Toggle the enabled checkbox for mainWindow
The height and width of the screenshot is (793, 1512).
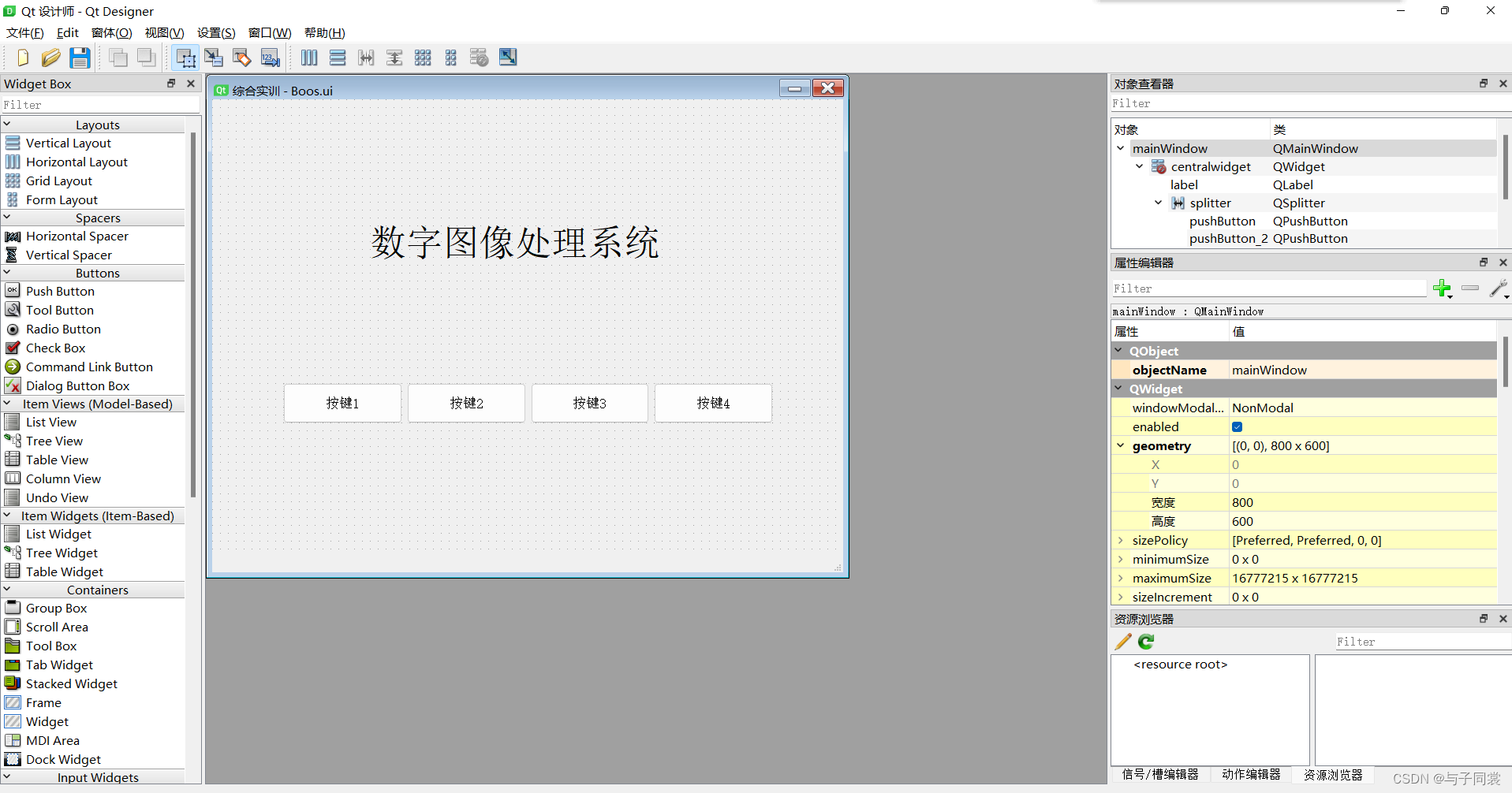(x=1238, y=426)
